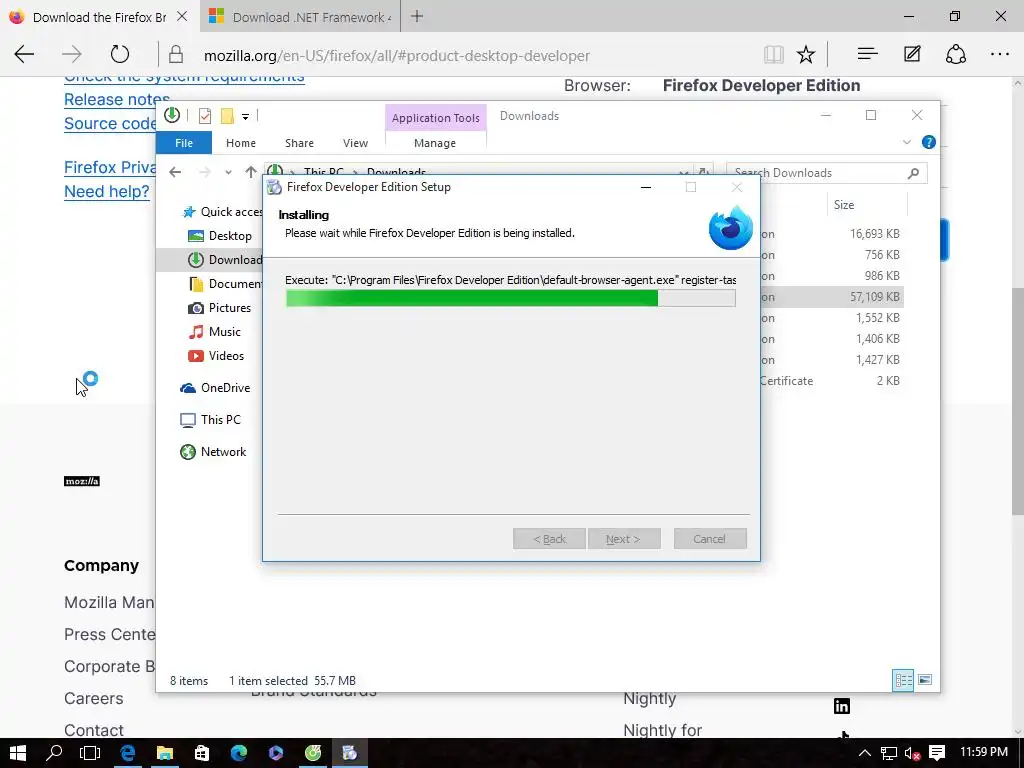Select Pictures in navigation pane
The height and width of the screenshot is (768, 1024).
219,308
